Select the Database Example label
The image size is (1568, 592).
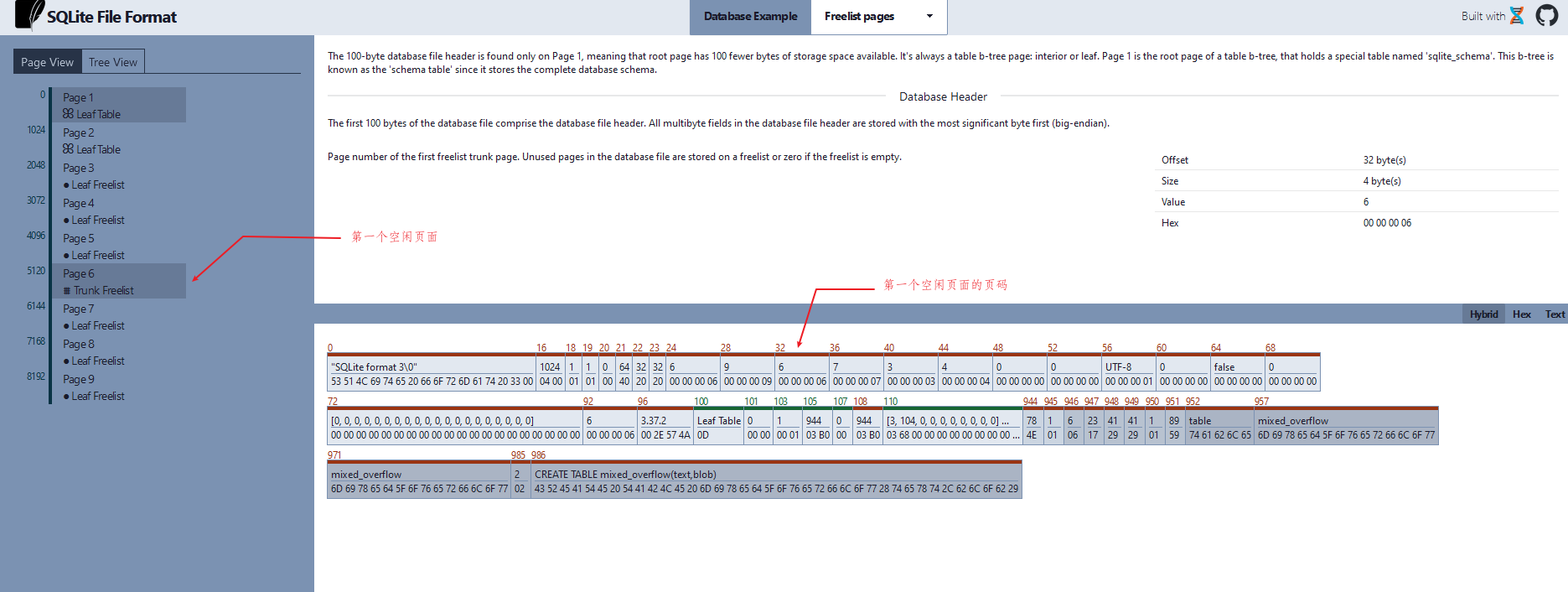tap(750, 17)
